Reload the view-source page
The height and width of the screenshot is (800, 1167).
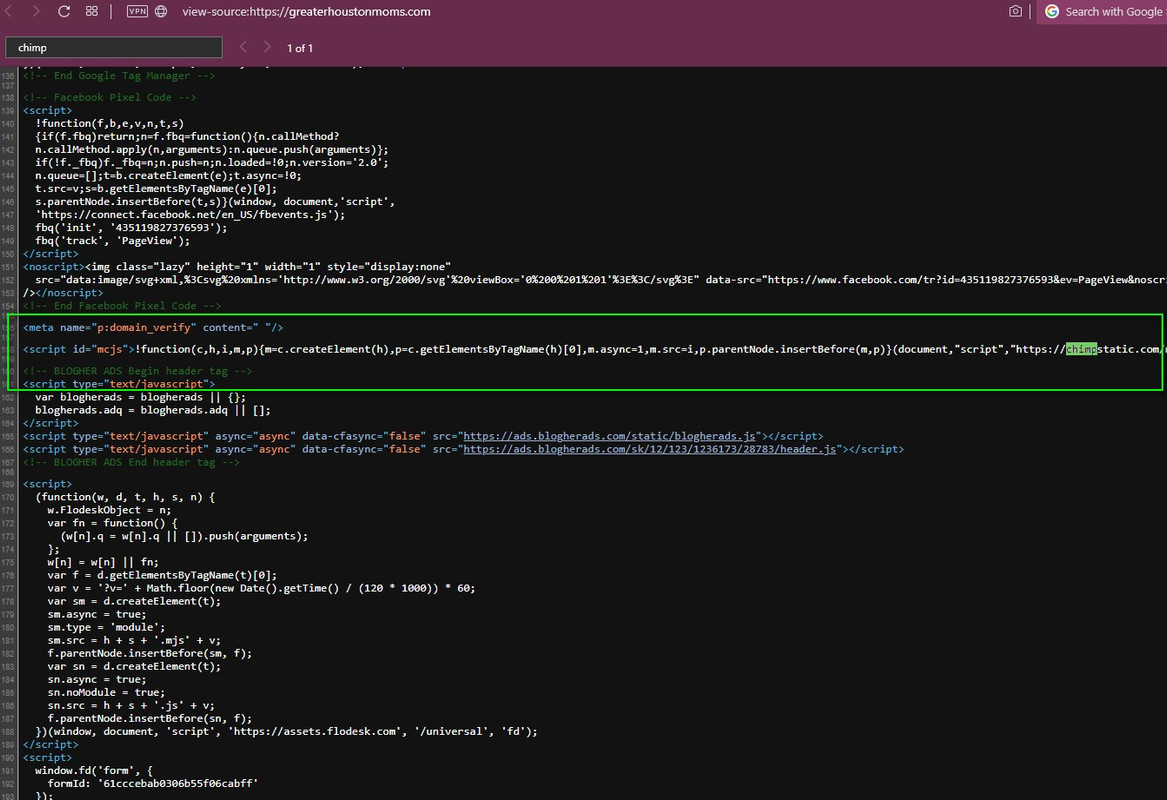[x=64, y=11]
